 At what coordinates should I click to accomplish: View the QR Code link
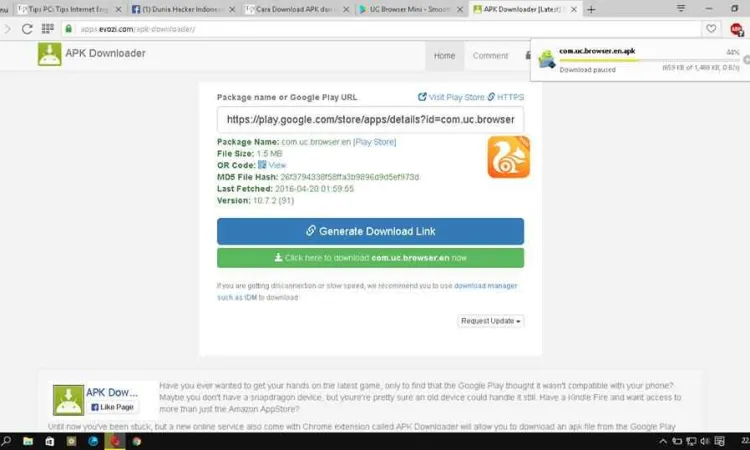coord(276,165)
